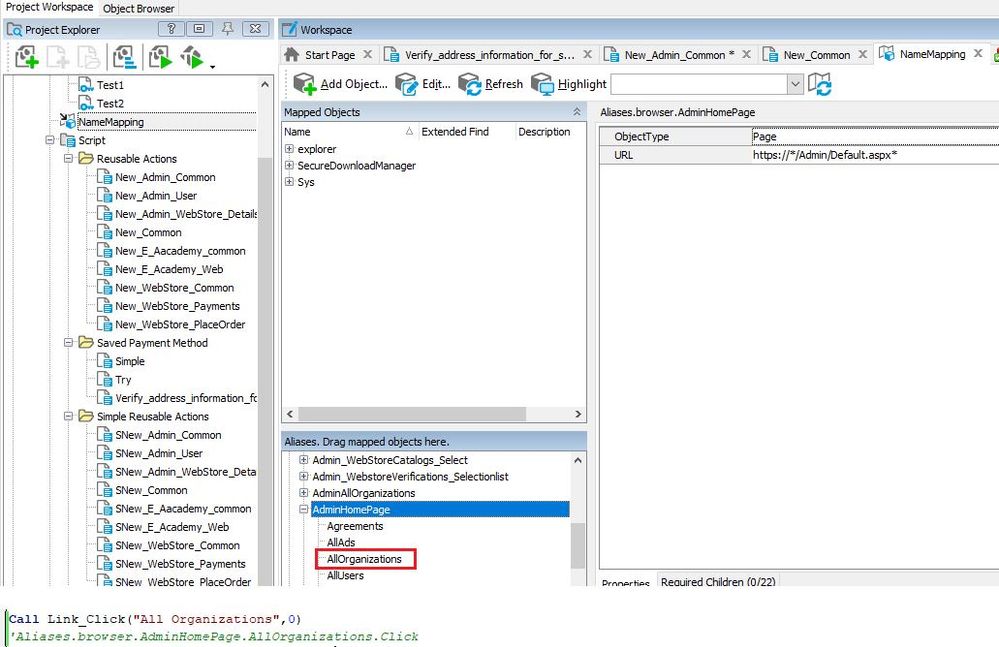Open the New_Common editor tab

(816, 55)
